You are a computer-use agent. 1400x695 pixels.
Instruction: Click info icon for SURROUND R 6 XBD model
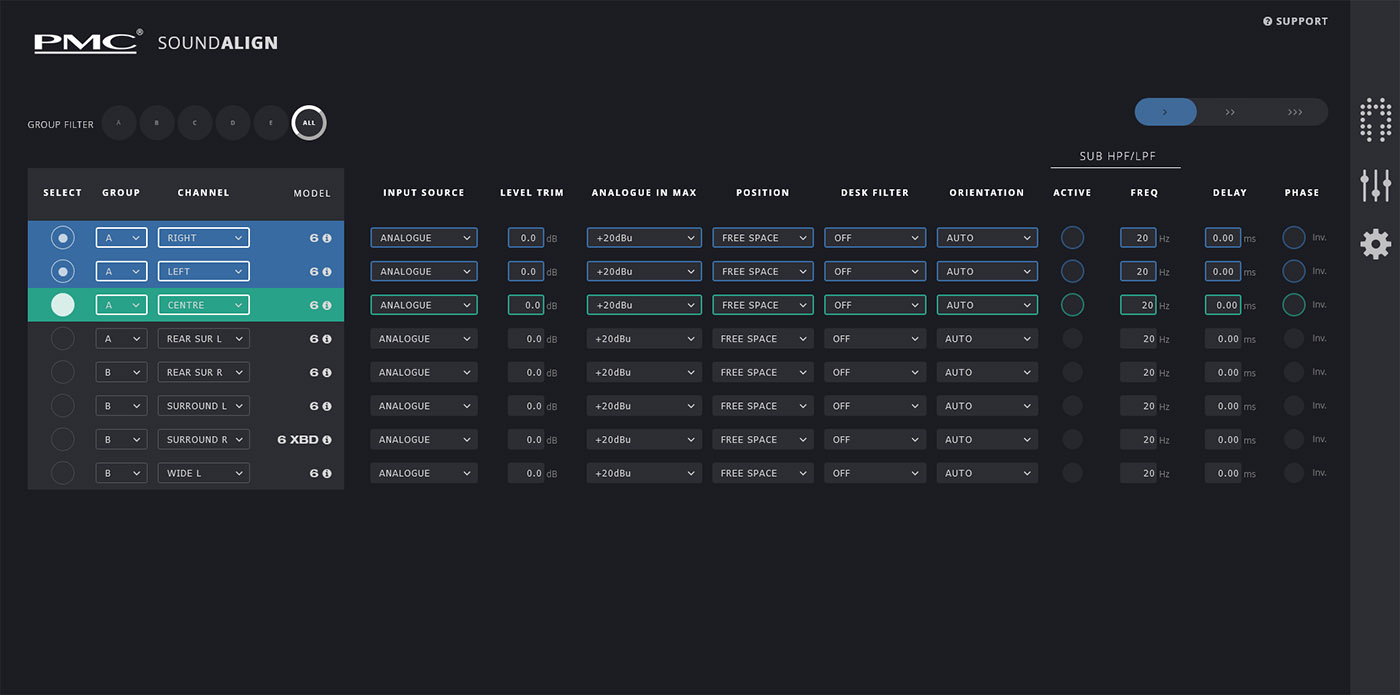click(x=327, y=440)
